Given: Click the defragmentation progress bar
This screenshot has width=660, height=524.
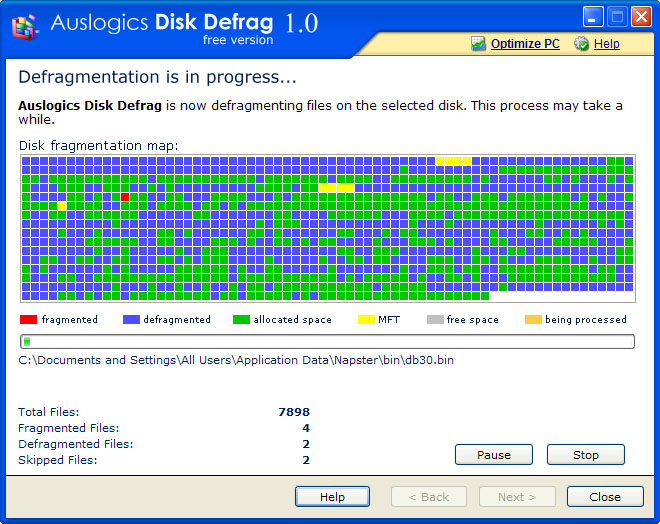Looking at the screenshot, I should 327,341.
